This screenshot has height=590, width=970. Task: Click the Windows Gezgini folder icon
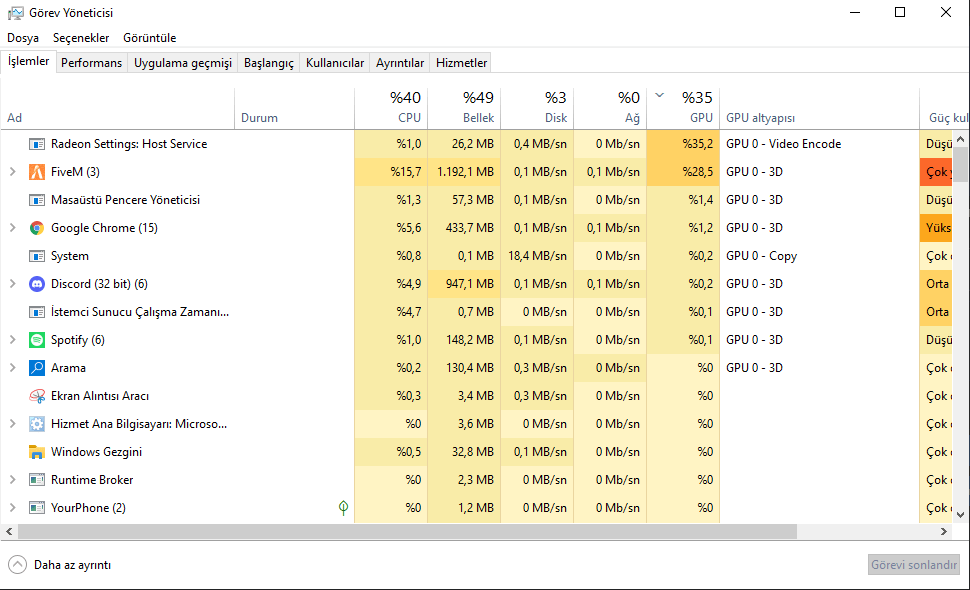click(37, 452)
